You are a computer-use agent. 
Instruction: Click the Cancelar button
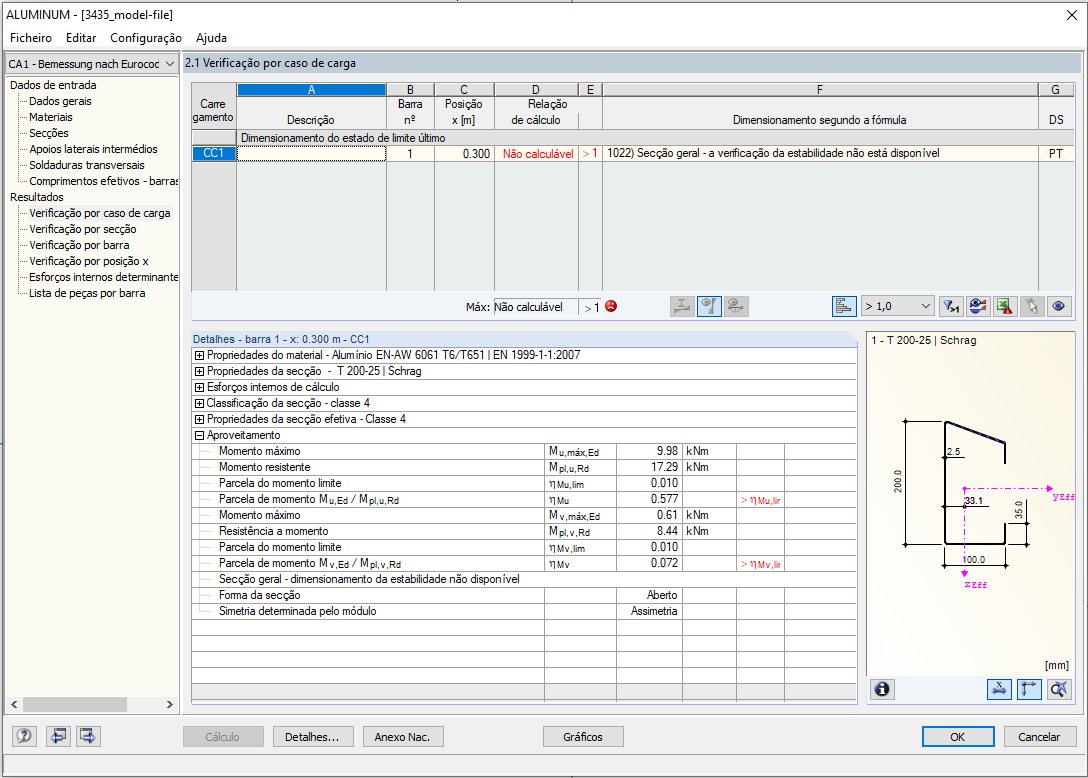[1039, 736]
